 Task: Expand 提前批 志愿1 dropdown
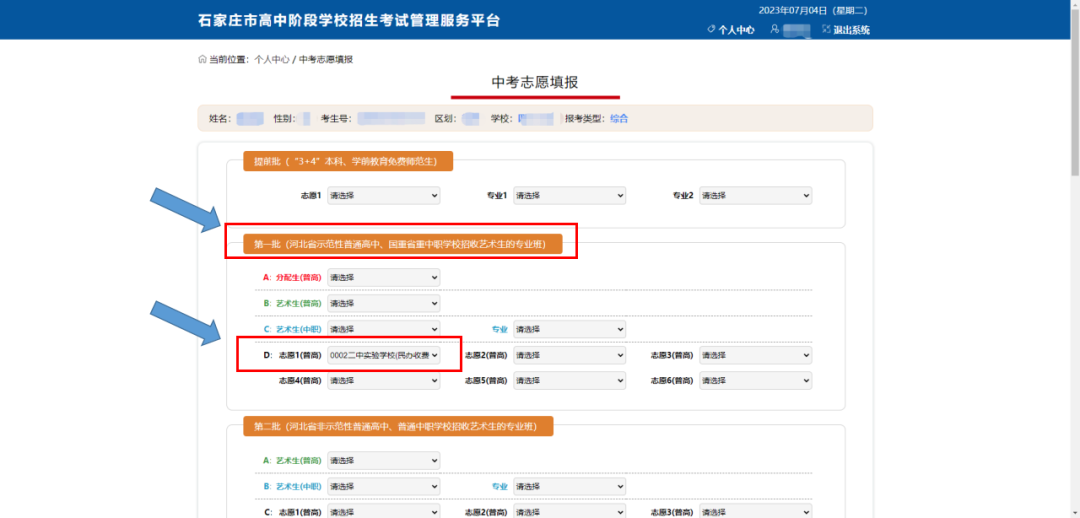pyautogui.click(x=384, y=196)
